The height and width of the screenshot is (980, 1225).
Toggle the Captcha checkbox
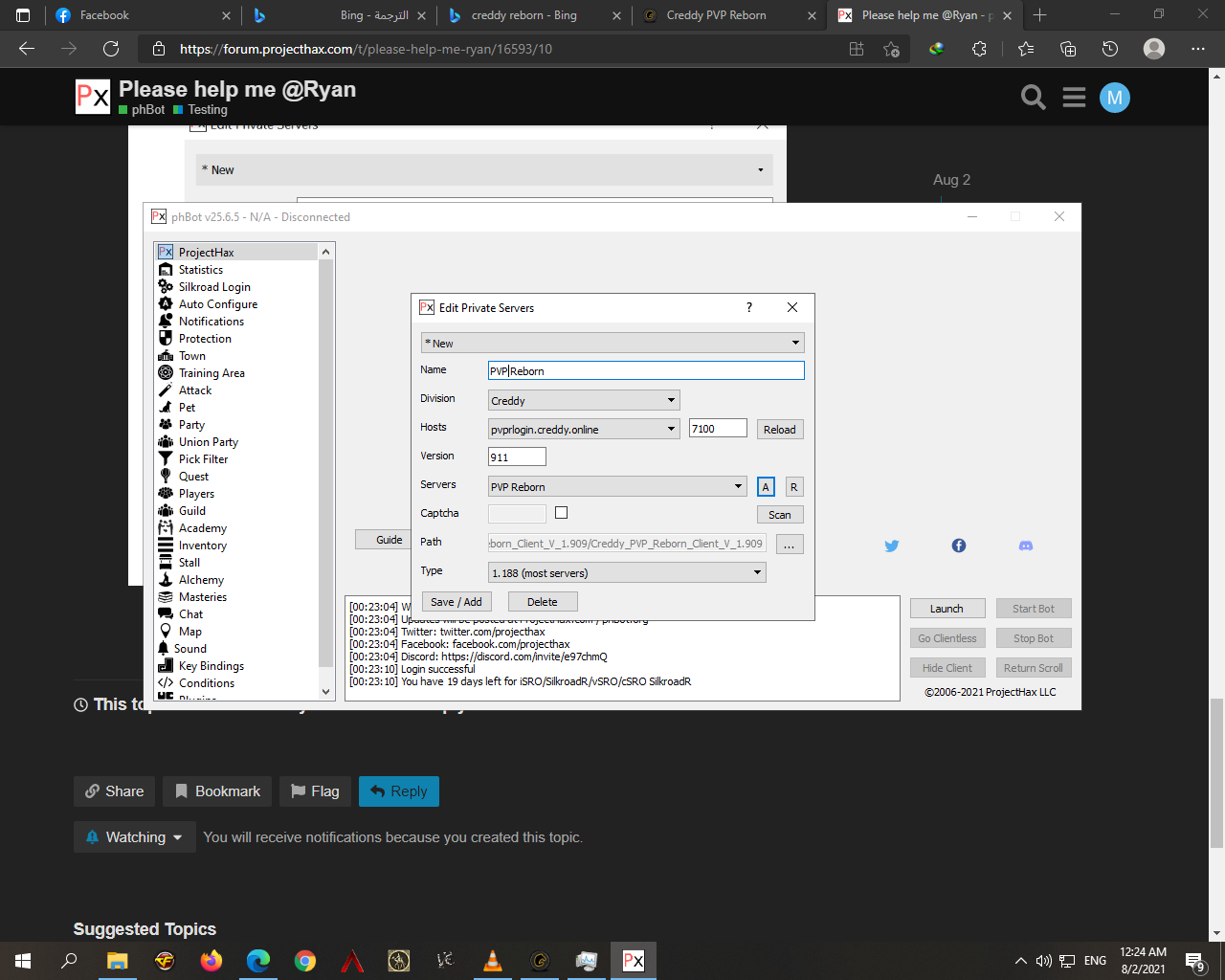coord(561,513)
